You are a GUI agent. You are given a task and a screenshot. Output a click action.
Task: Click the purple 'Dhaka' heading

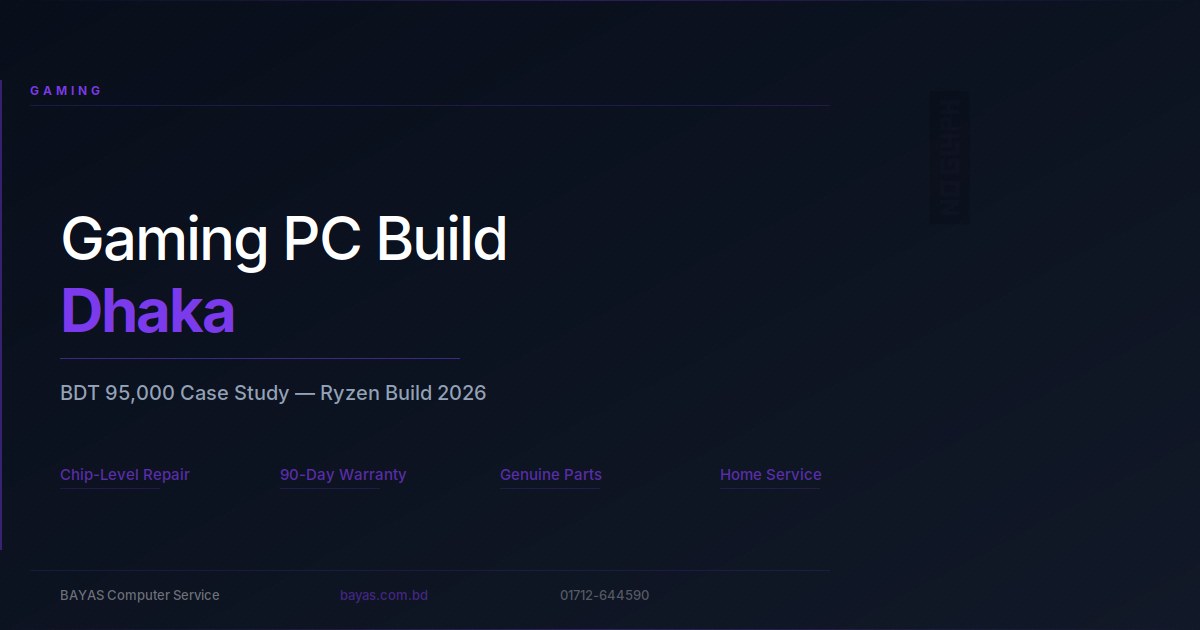pos(148,311)
